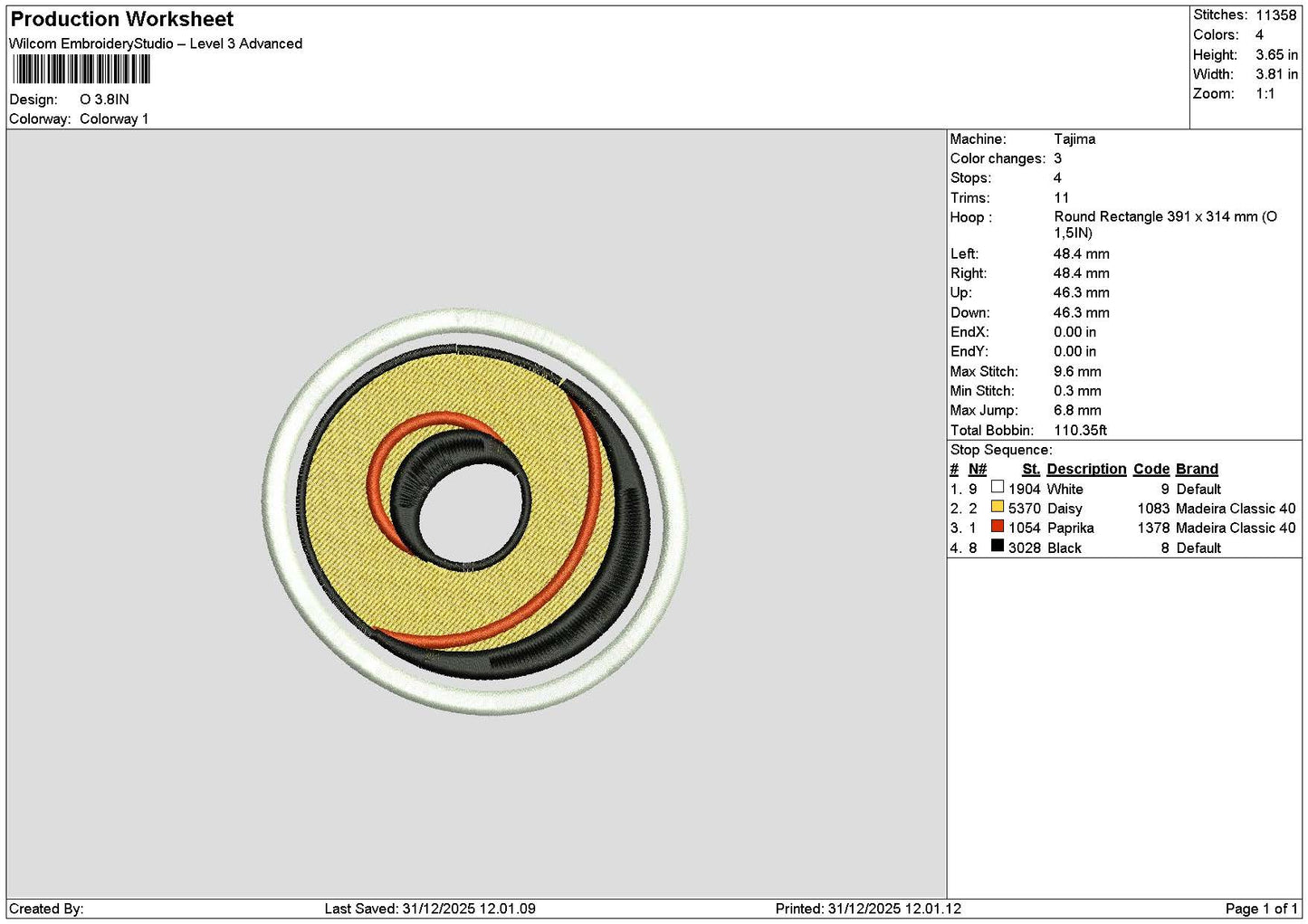
Task: Click the 'EndY:' label
Action: click(969, 352)
